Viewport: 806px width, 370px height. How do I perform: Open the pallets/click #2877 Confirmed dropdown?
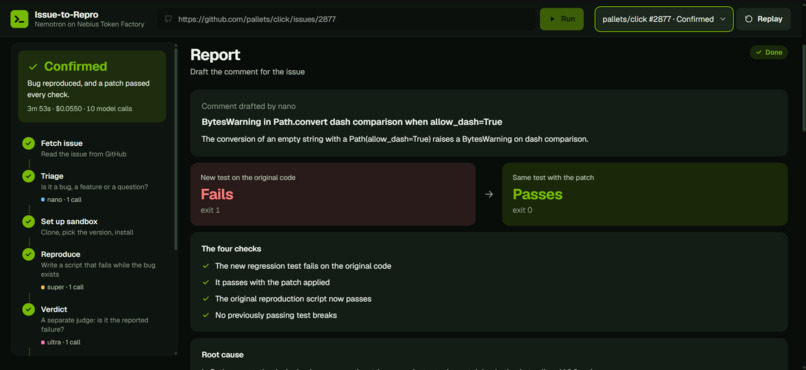coord(664,19)
